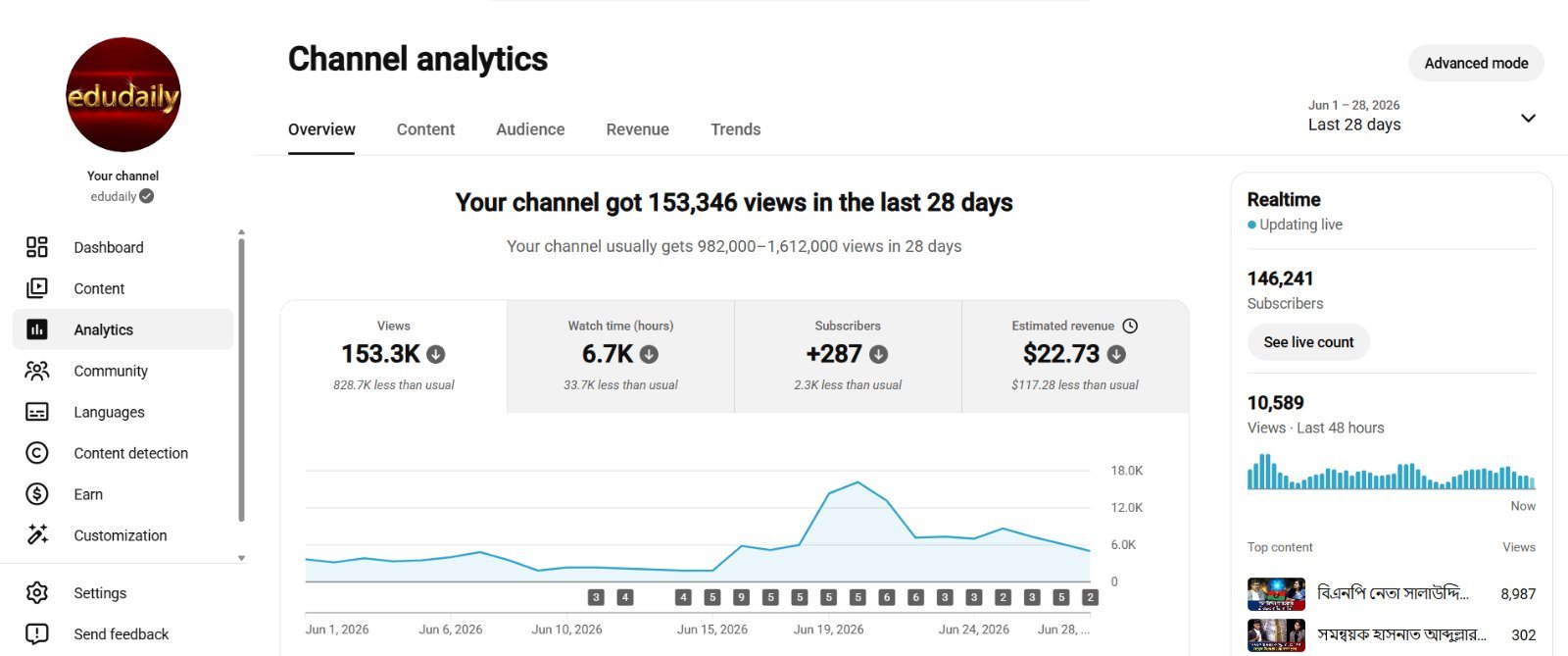Screen dimensions: 1568x656
Task: Switch to the Overview tab
Action: point(321,129)
